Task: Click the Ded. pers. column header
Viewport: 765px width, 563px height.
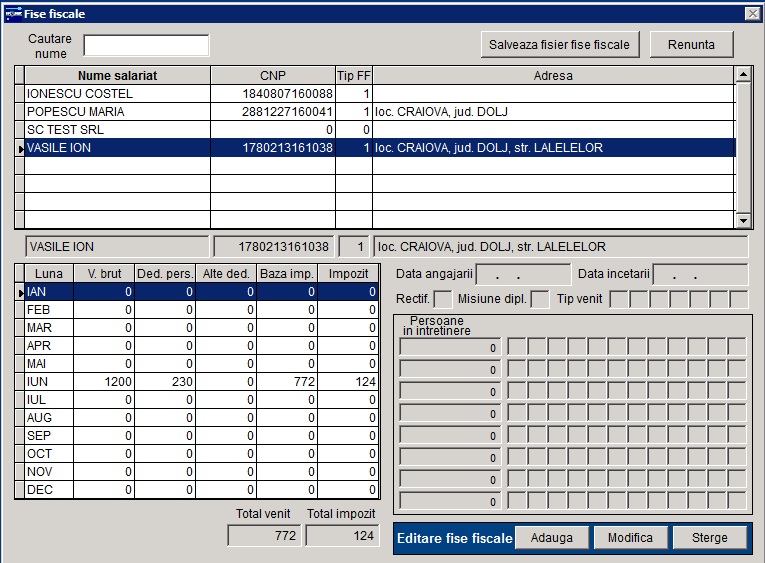Action: click(x=165, y=274)
